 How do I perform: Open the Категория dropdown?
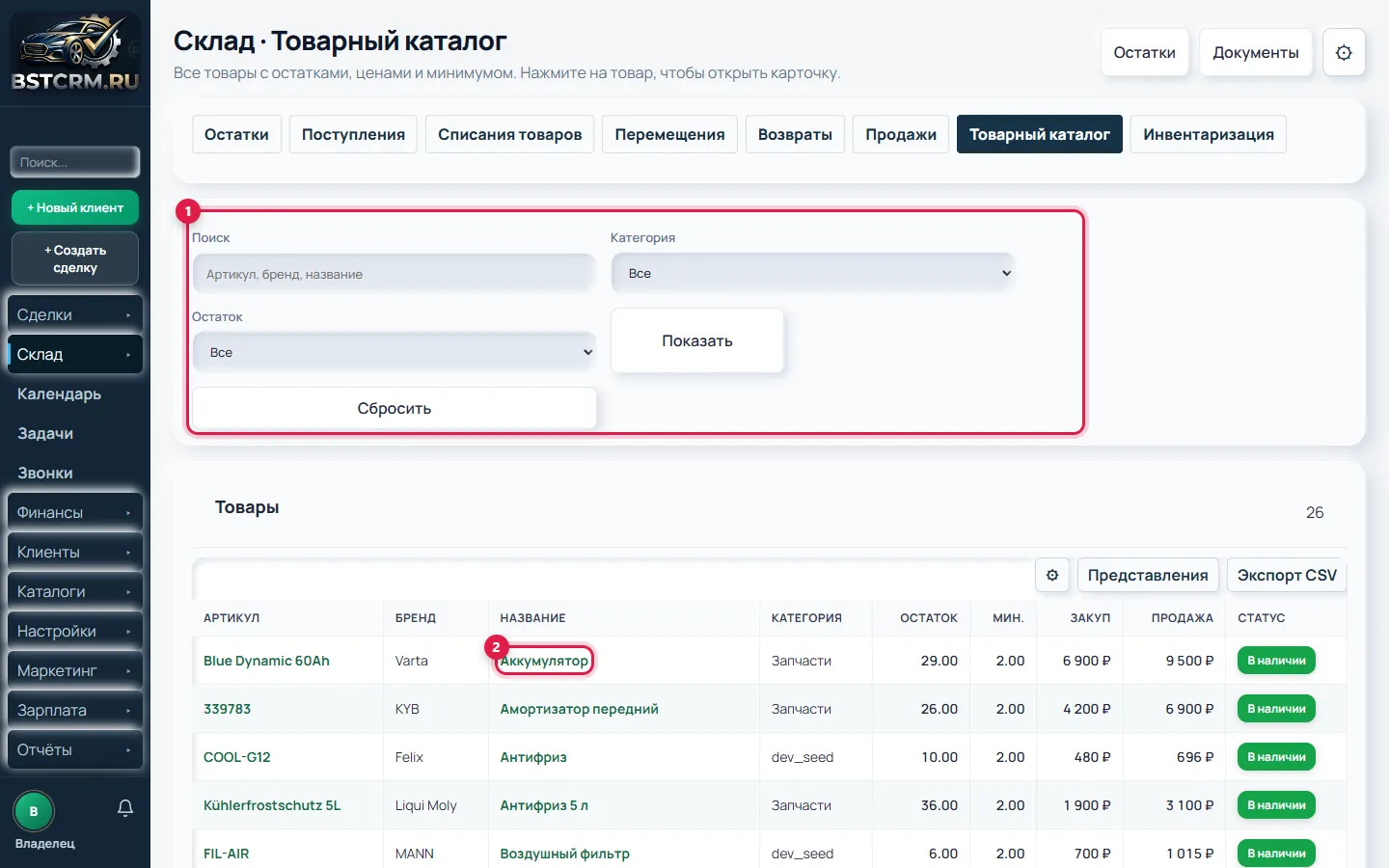pyautogui.click(x=812, y=273)
